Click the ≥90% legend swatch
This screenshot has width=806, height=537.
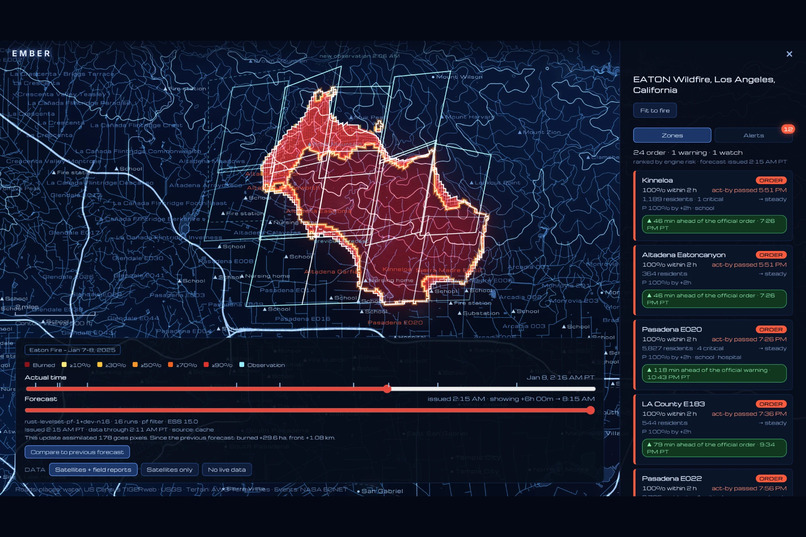(x=206, y=365)
